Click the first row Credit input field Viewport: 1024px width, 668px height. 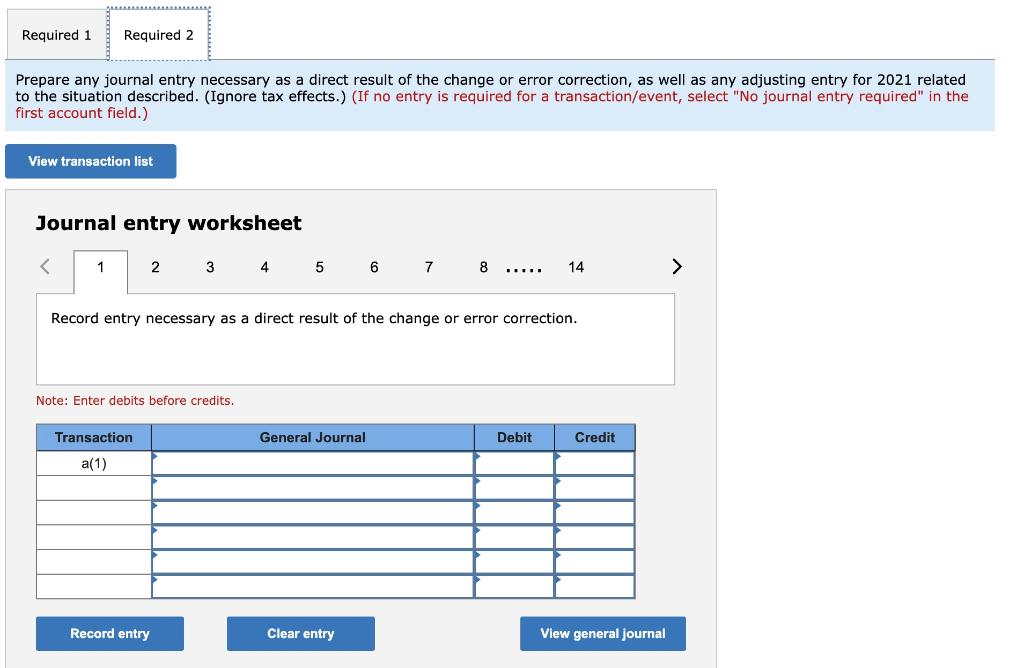click(x=597, y=462)
